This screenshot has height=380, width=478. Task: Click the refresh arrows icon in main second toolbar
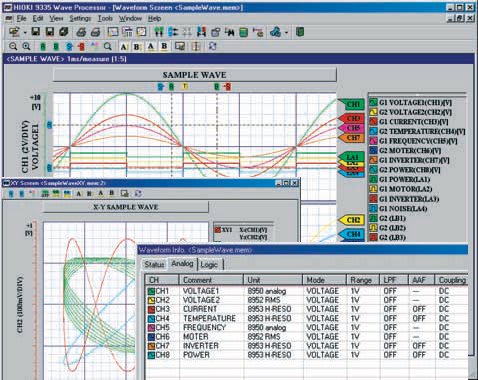click(x=212, y=46)
